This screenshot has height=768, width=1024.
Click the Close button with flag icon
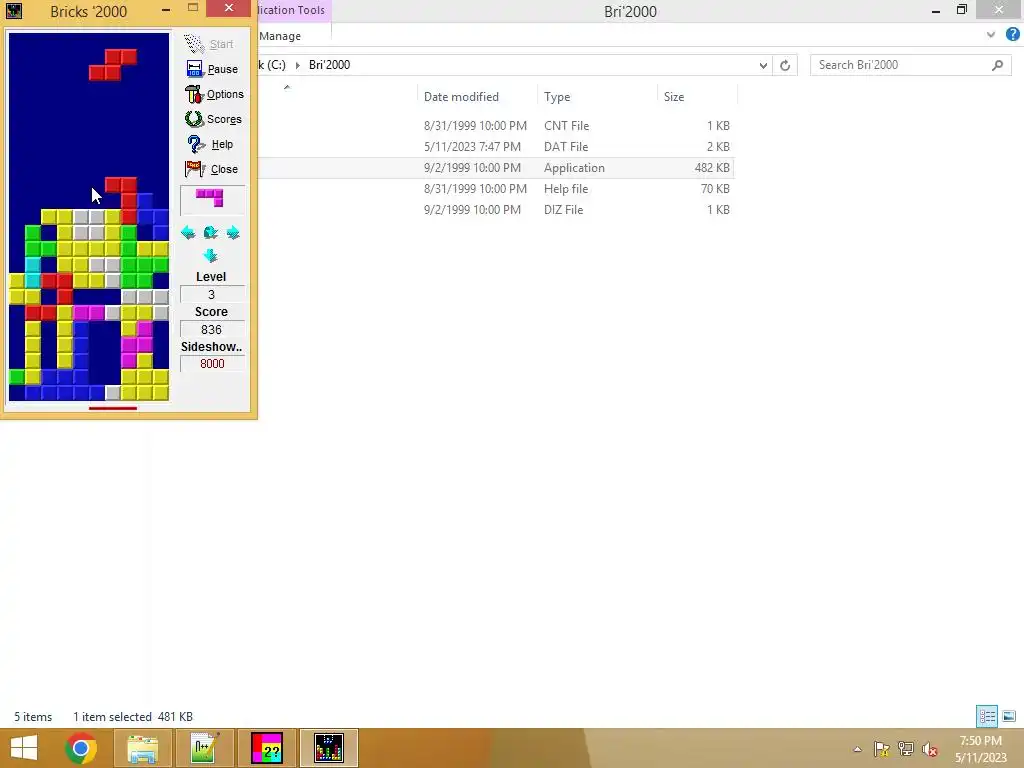click(212, 169)
